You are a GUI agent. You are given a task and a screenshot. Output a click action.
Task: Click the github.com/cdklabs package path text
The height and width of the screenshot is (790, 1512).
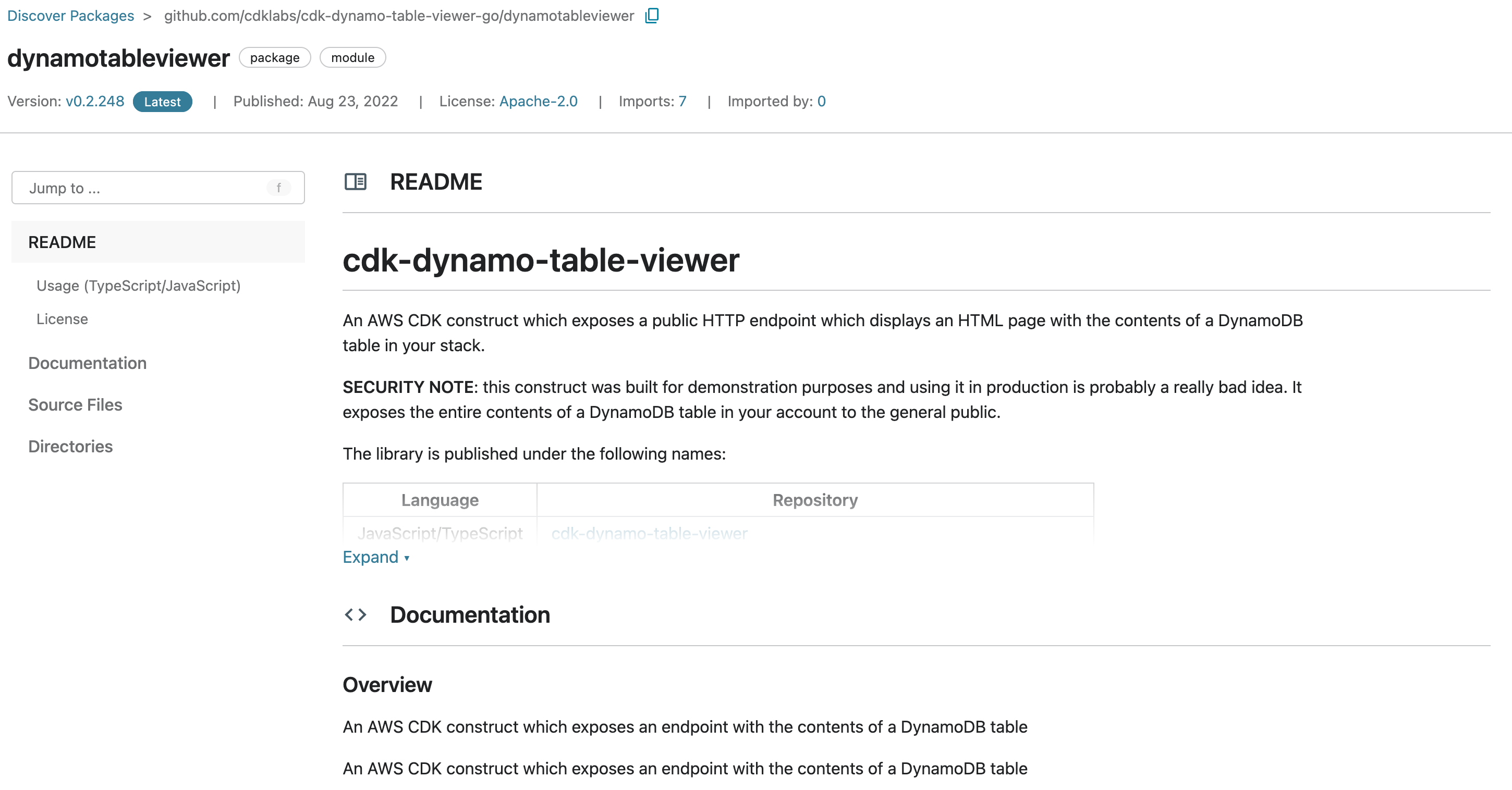pos(399,16)
